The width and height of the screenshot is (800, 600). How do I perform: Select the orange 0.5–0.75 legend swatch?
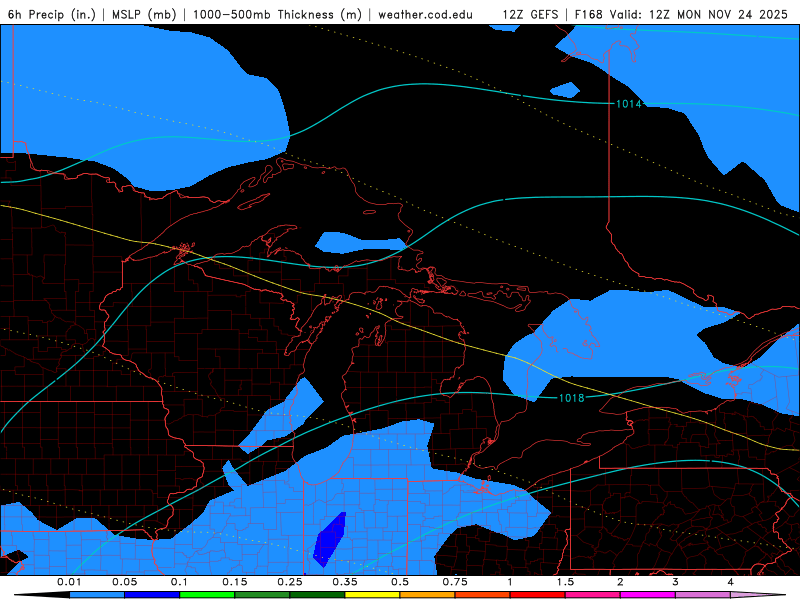[428, 595]
